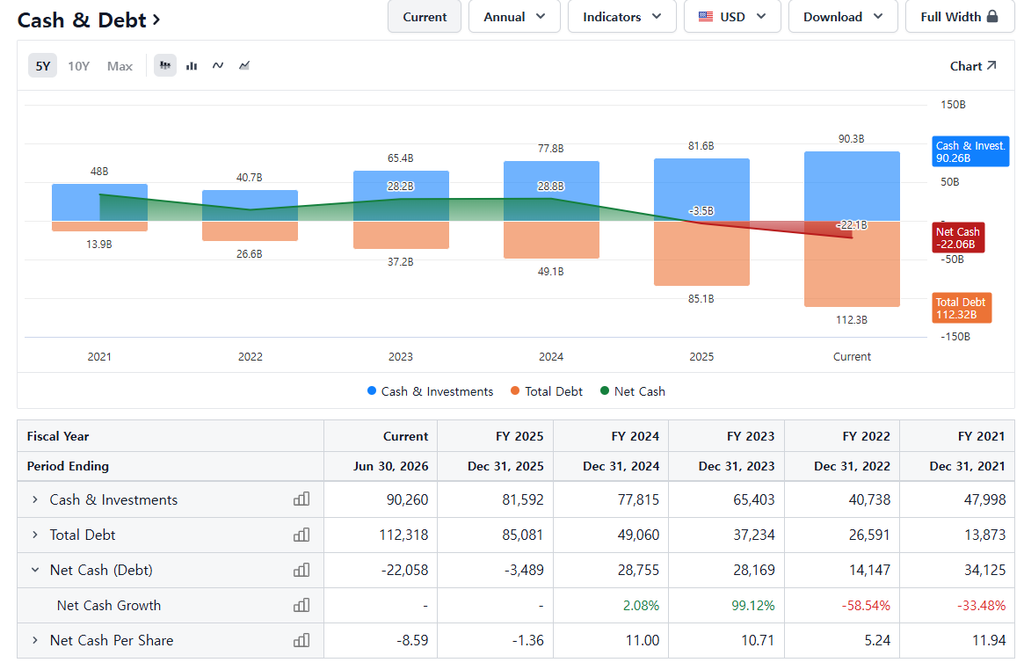1024x664 pixels.
Task: Expand the Cash & Investments row
Action: [x=35, y=499]
